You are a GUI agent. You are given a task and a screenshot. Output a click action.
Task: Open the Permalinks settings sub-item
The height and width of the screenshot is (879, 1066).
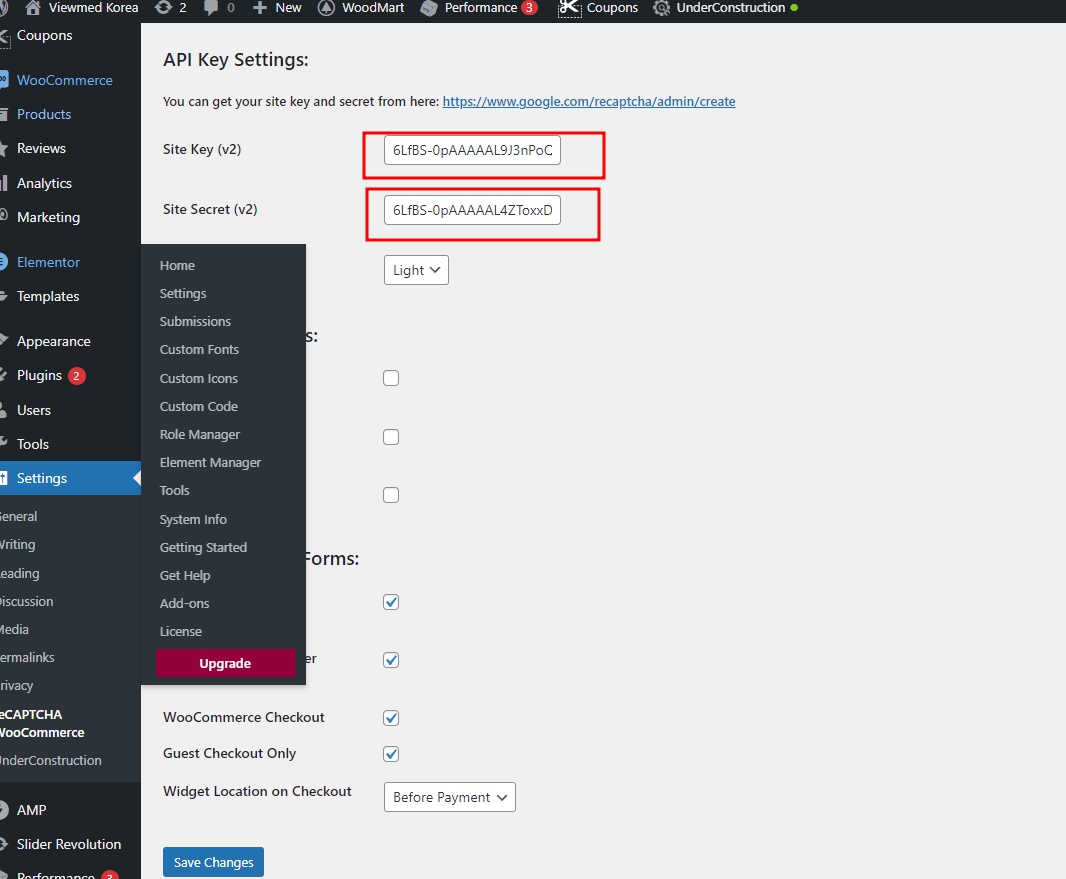pos(27,657)
